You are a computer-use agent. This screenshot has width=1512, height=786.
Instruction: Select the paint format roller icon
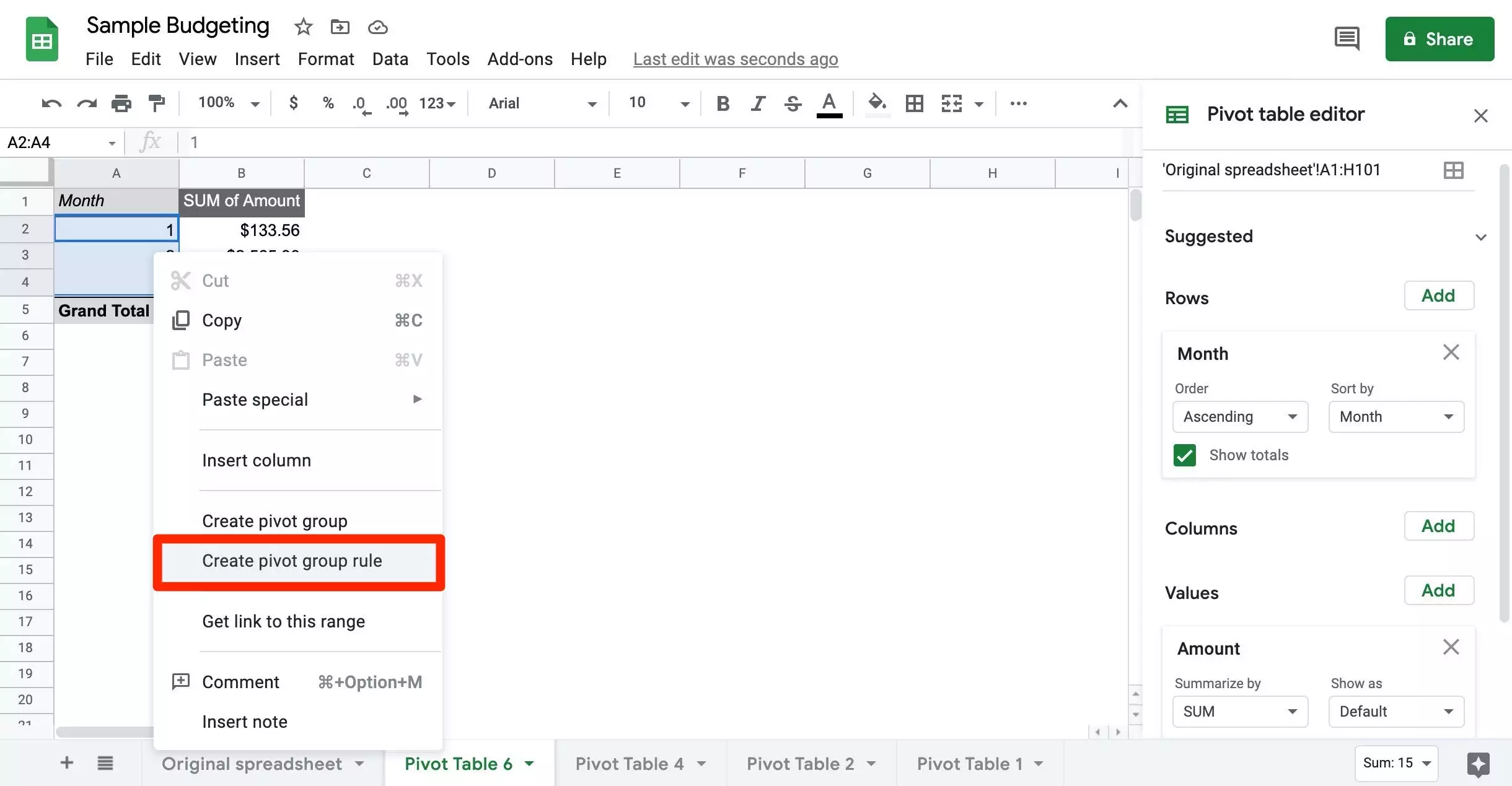pos(156,103)
